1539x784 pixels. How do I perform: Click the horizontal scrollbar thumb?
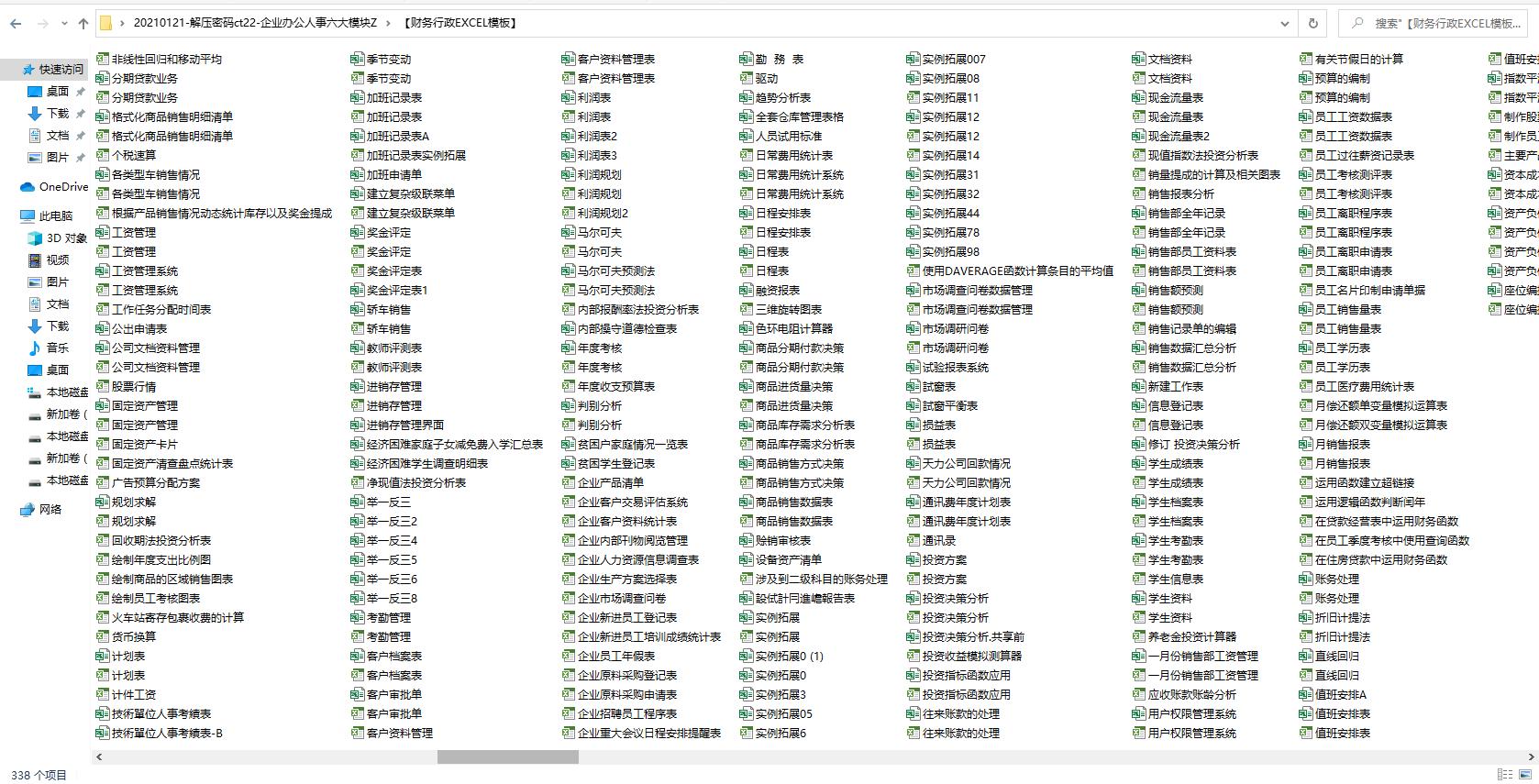(507, 757)
